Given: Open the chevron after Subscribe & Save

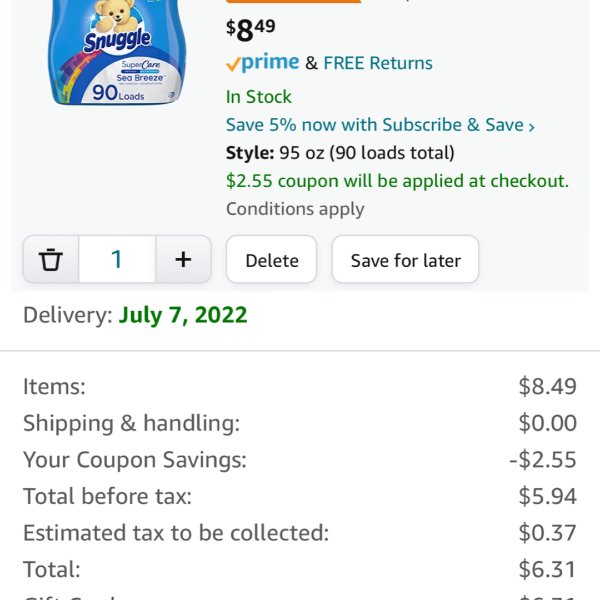Looking at the screenshot, I should pyautogui.click(x=532, y=126).
